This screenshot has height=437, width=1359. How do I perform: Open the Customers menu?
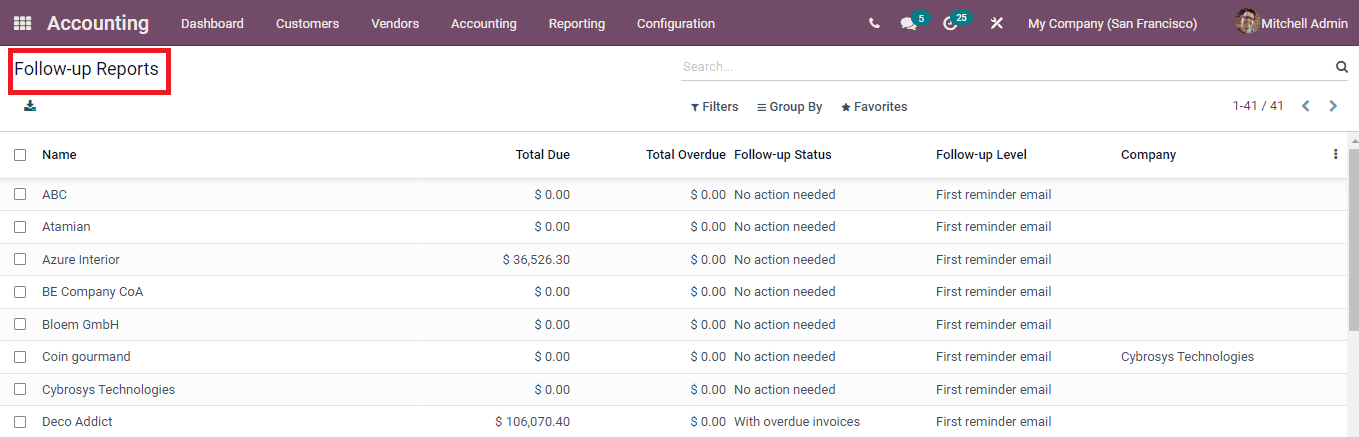coord(307,23)
